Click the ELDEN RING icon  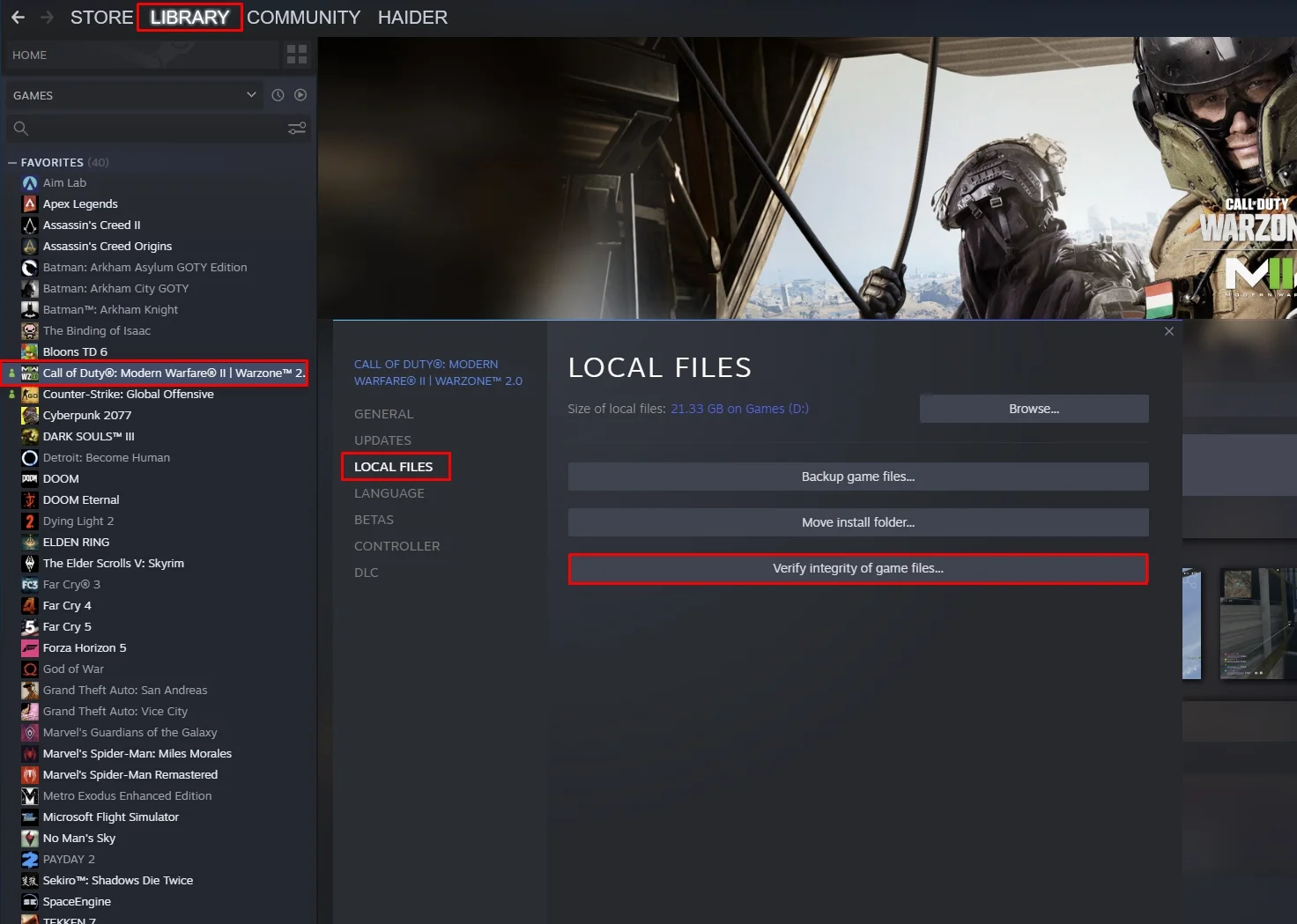click(x=30, y=543)
